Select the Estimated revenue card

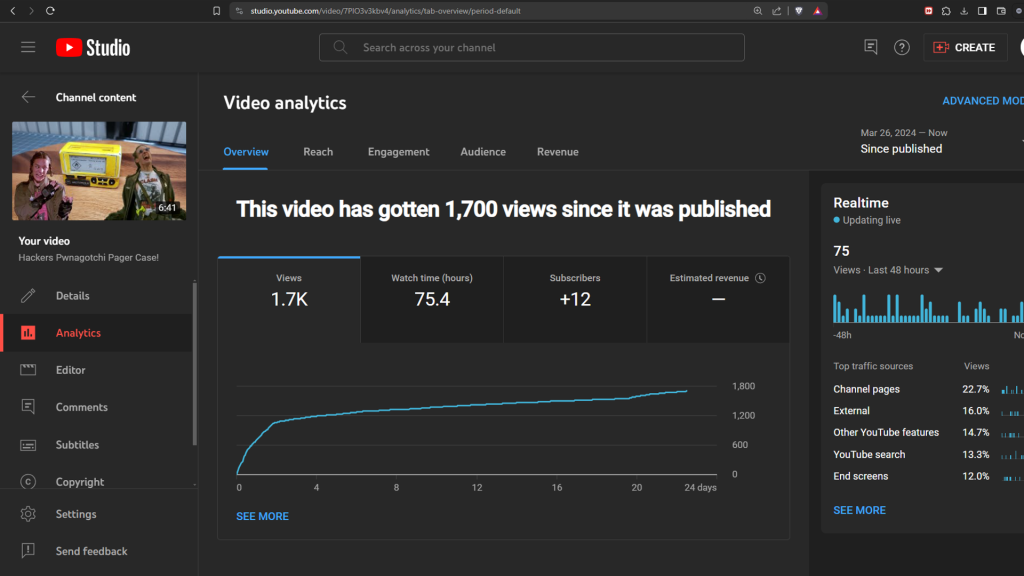pos(718,300)
